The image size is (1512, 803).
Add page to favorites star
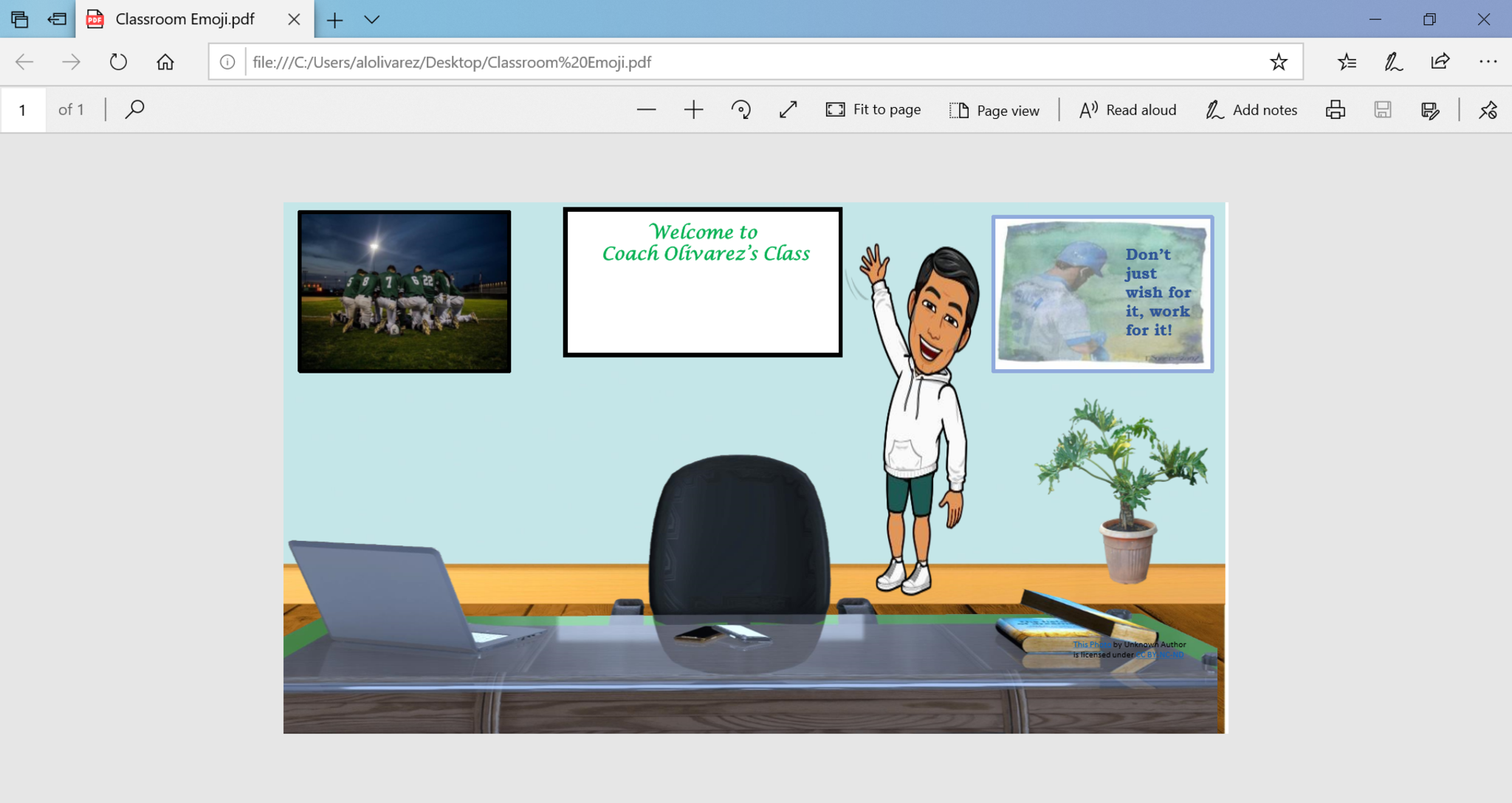(1279, 62)
